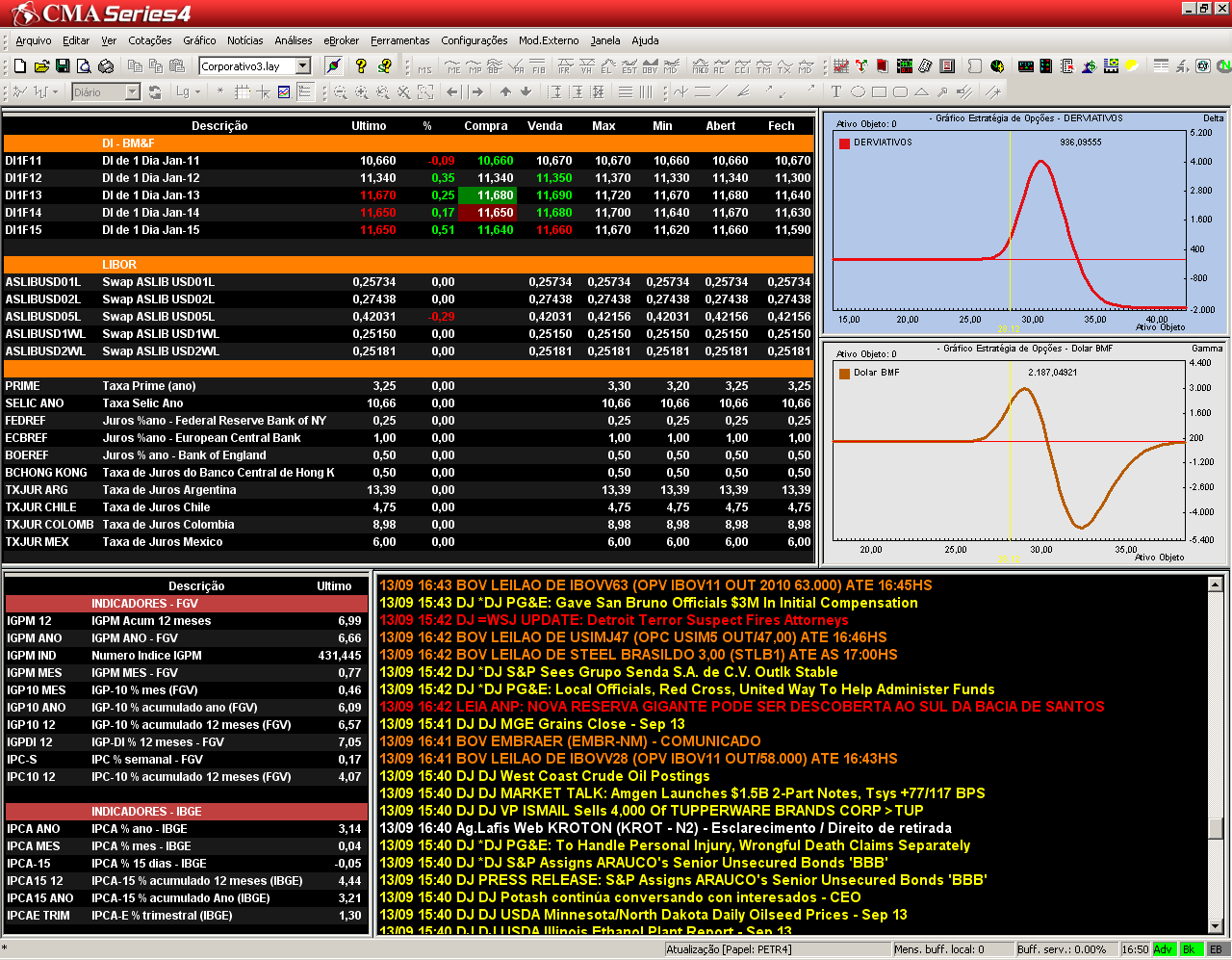Viewport: 1232px width, 960px height.
Task: Open the Arquivo menu
Action: pos(34,40)
